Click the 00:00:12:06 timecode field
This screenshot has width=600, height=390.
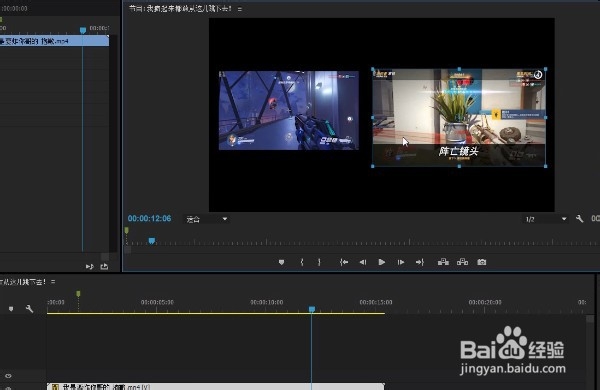tap(149, 219)
